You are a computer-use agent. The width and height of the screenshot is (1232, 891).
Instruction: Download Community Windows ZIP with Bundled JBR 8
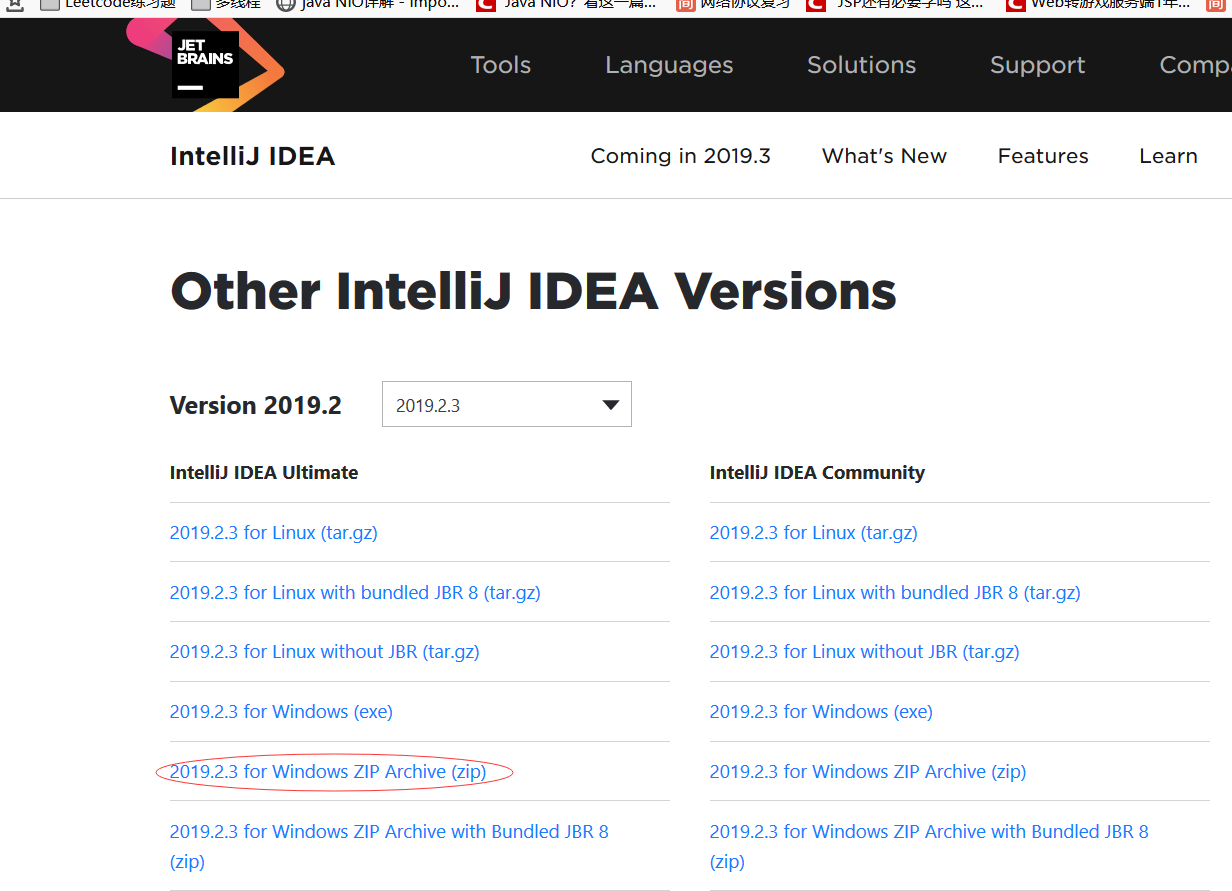(x=929, y=846)
